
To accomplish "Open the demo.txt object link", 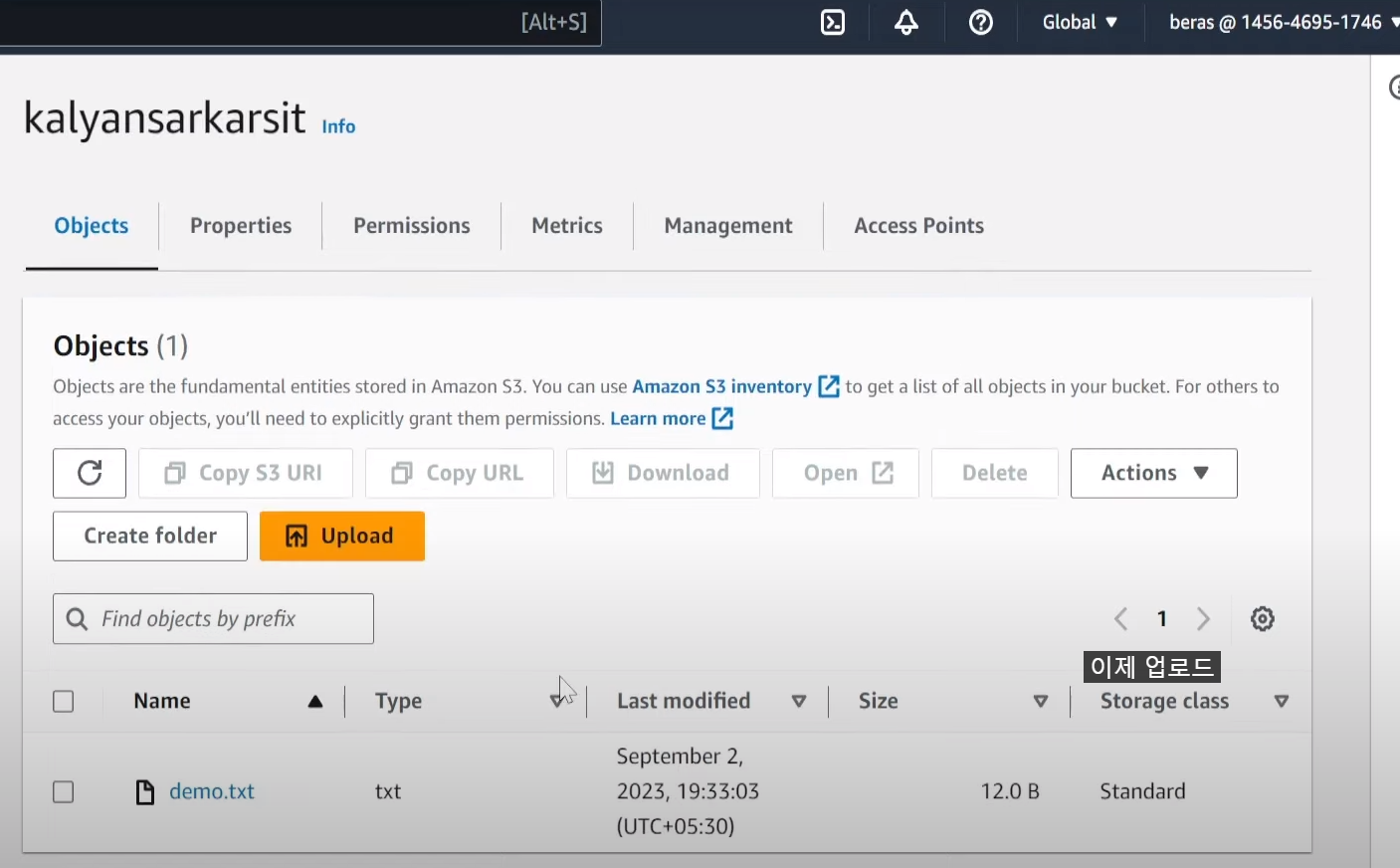I will click(212, 792).
